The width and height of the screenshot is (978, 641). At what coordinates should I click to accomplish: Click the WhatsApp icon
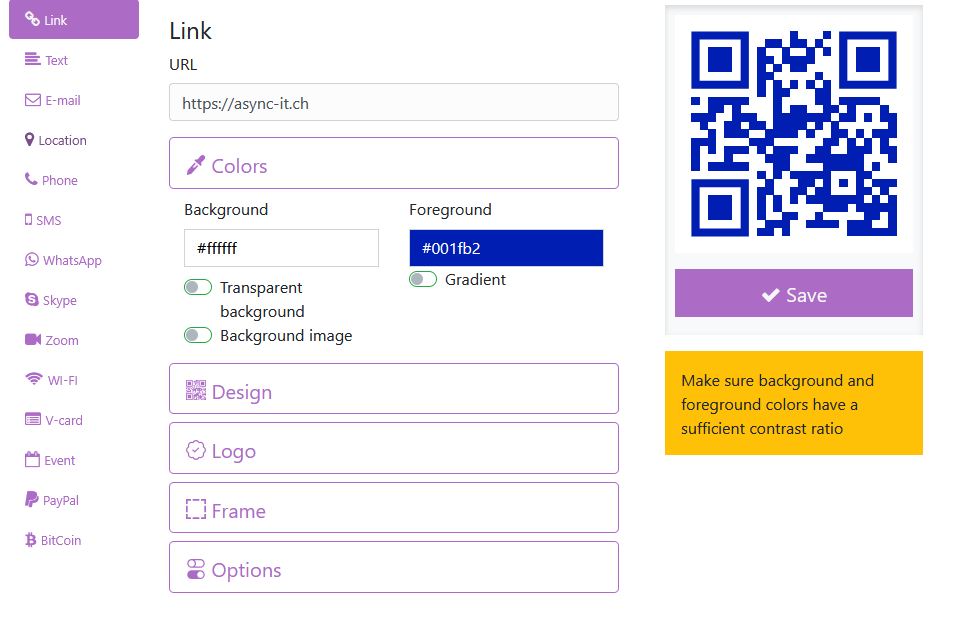[31, 260]
